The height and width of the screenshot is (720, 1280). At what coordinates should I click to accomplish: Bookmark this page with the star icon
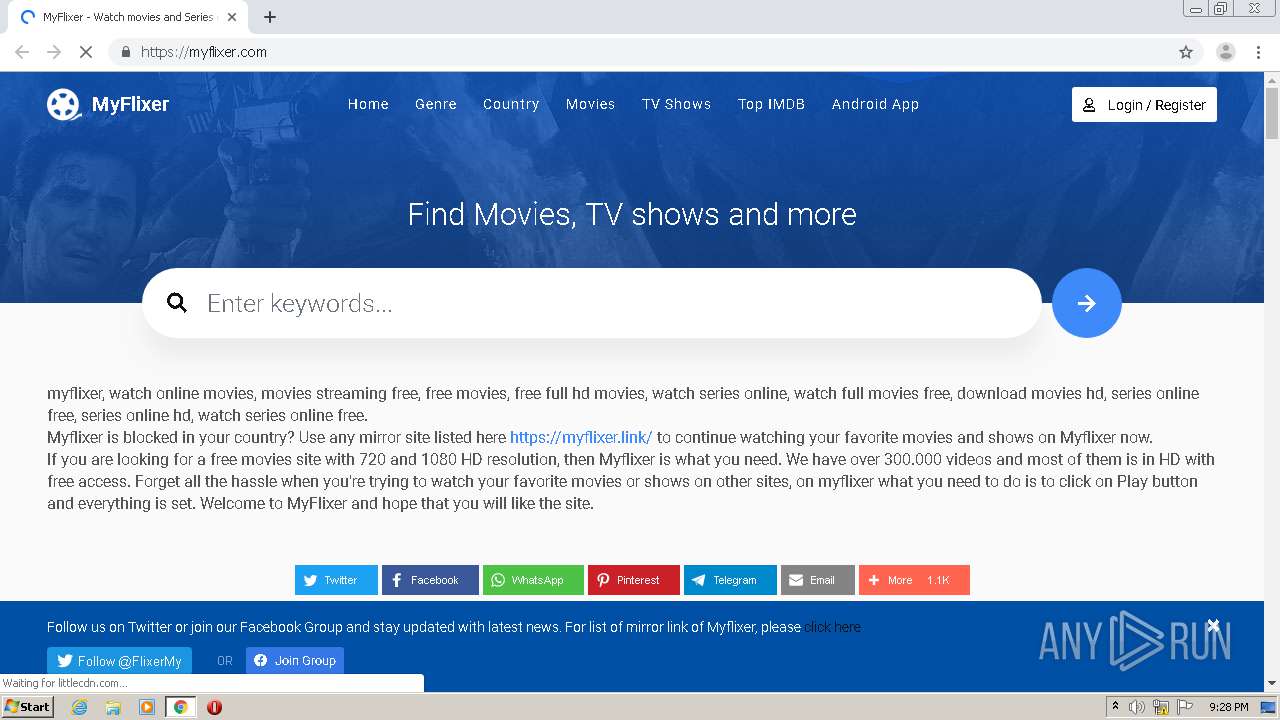coord(1186,52)
